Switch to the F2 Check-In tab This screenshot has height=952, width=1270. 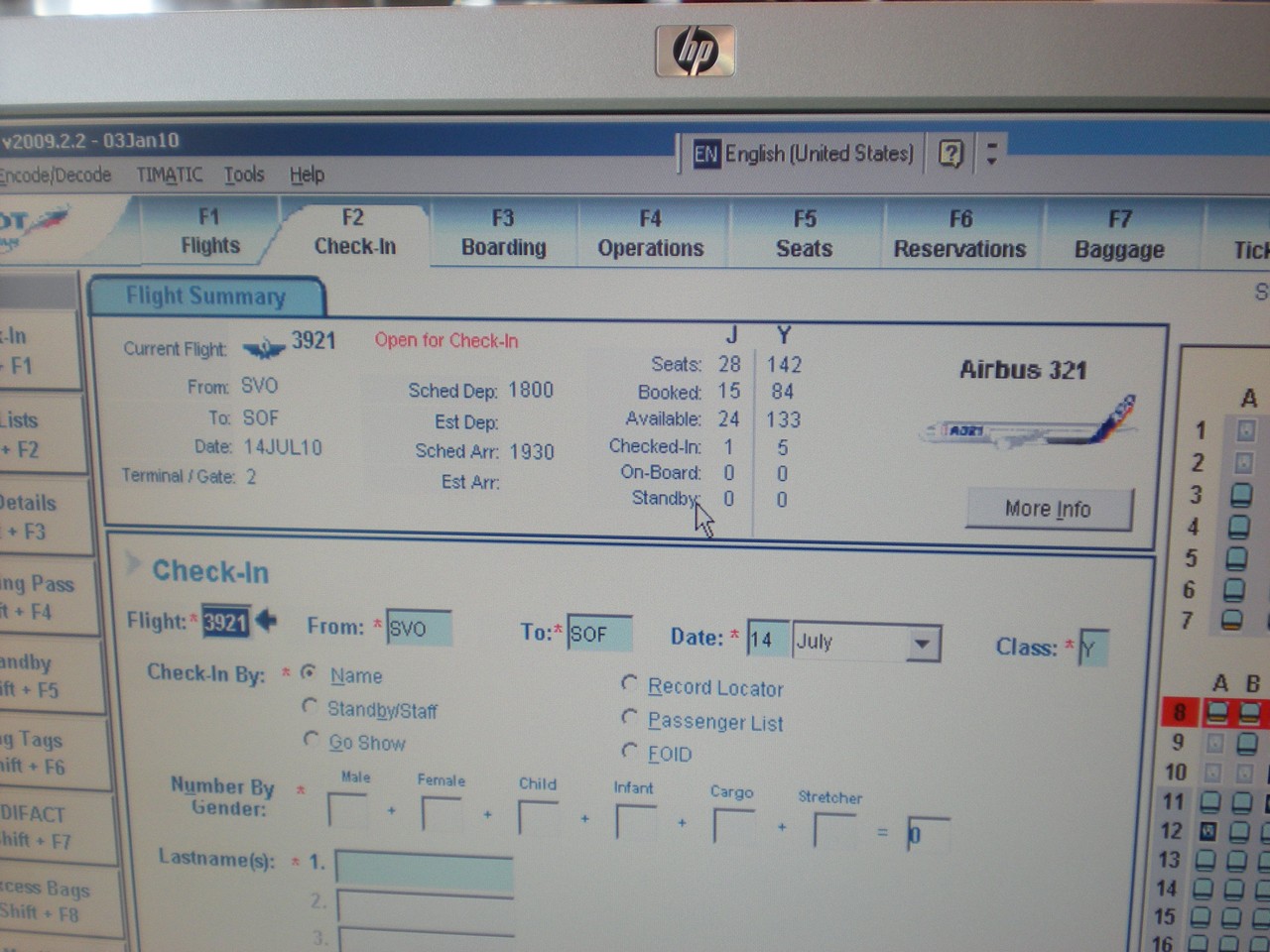click(354, 232)
